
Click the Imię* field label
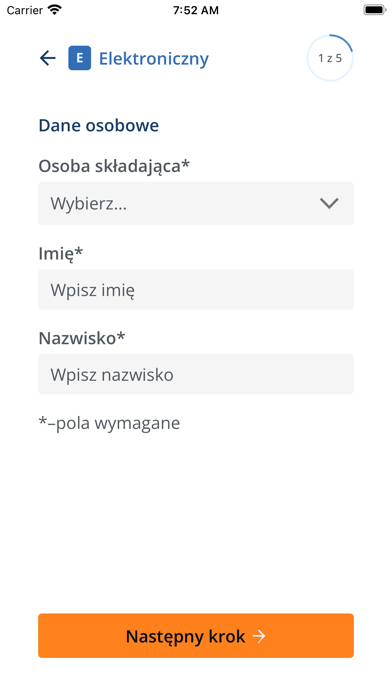point(61,253)
